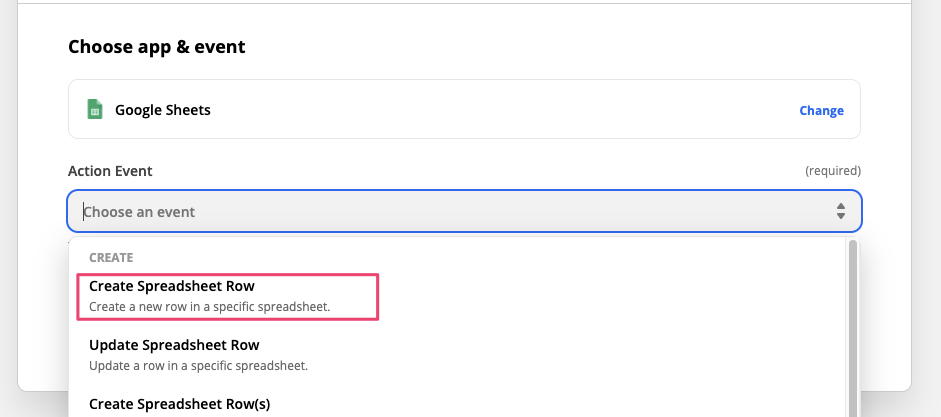Screen dimensions: 941x417
Task: Click the Choose app & event heading
Action: click(157, 46)
